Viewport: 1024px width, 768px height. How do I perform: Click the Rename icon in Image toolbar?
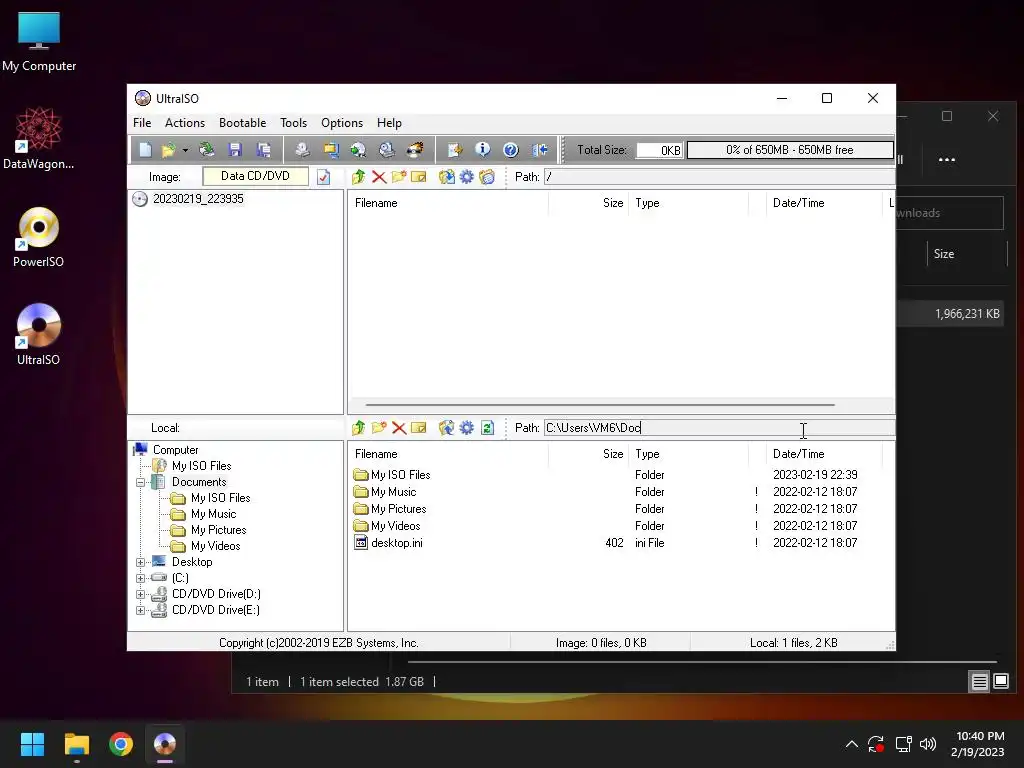pyautogui.click(x=419, y=177)
